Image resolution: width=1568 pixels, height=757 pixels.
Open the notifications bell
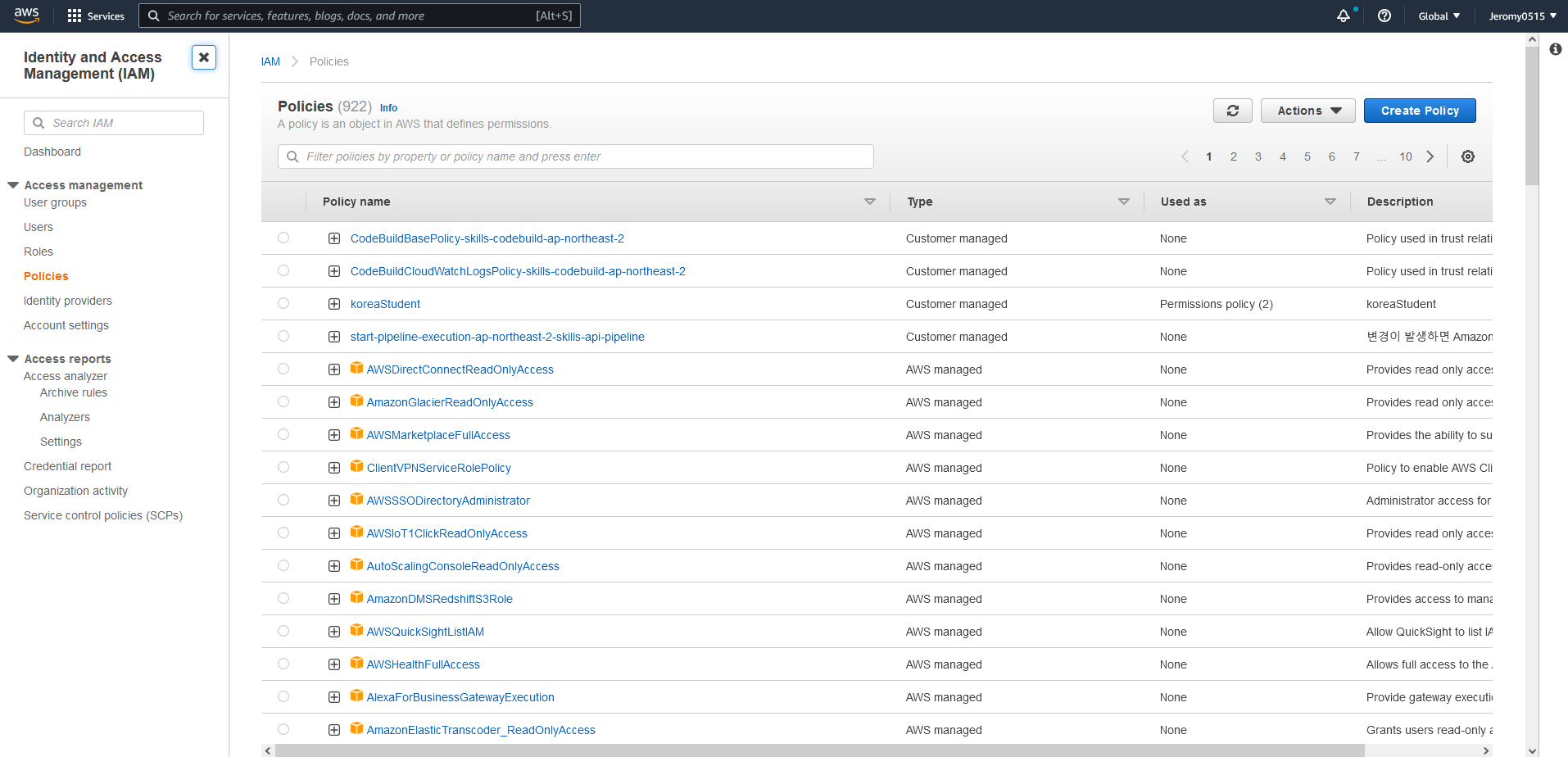tap(1344, 16)
